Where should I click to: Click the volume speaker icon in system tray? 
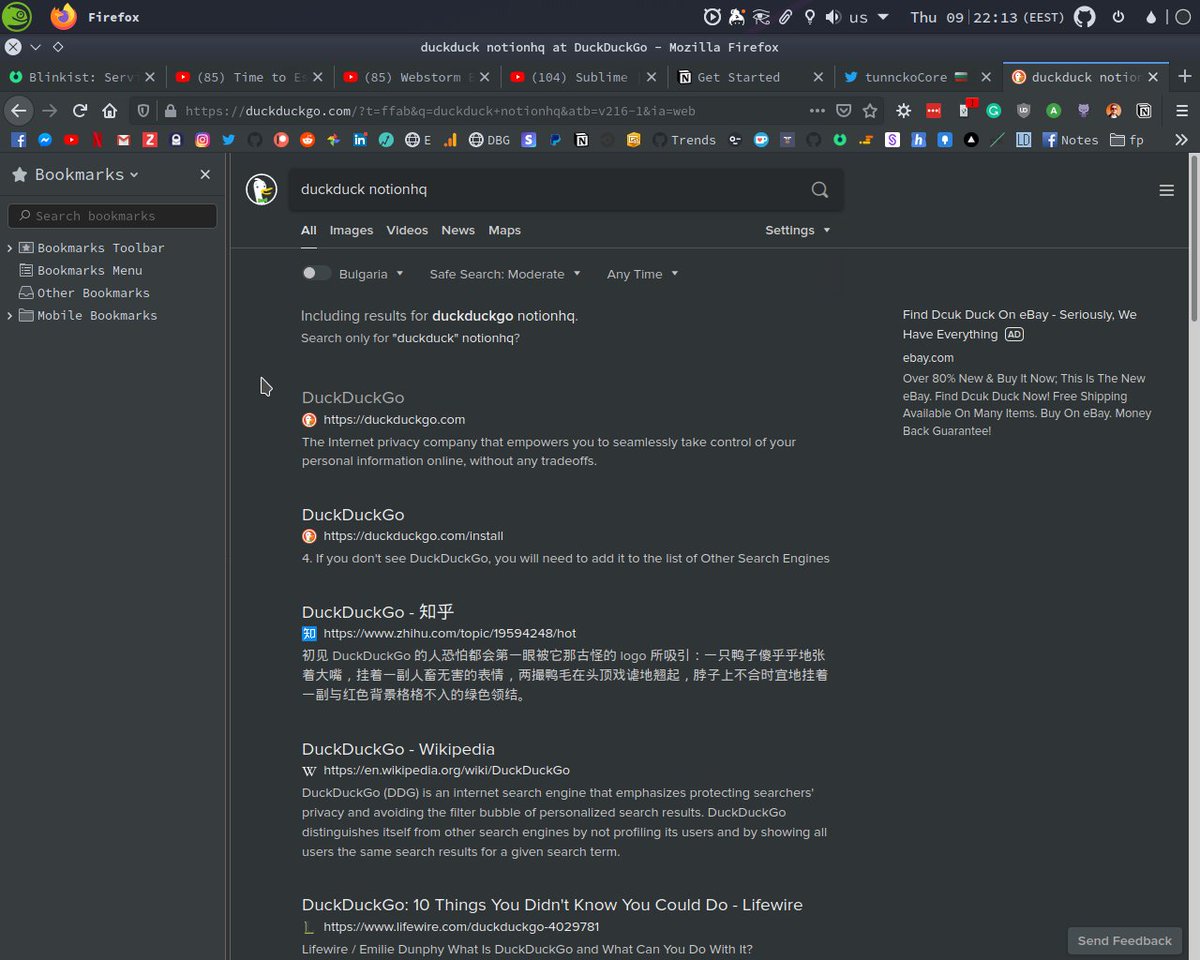click(x=832, y=17)
